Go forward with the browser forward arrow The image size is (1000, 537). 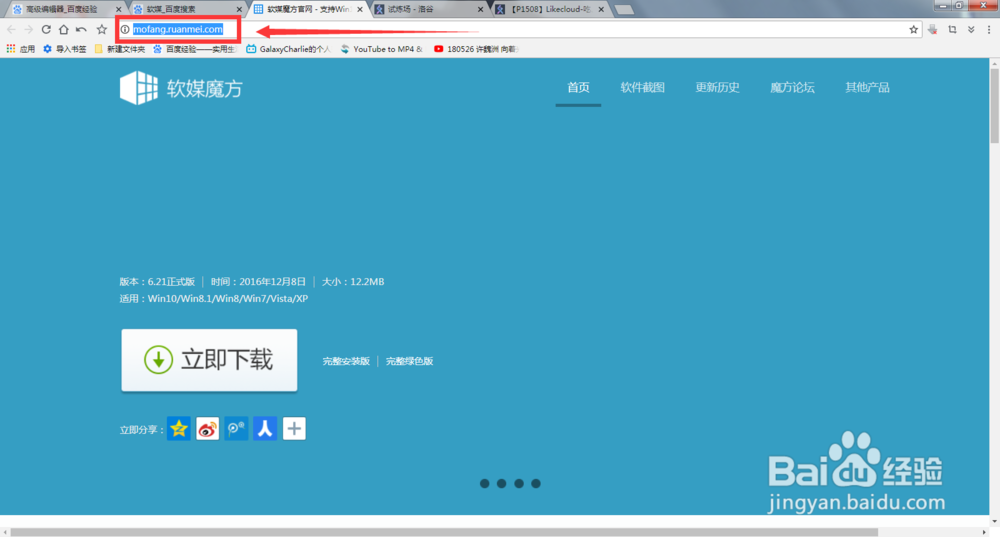pyautogui.click(x=29, y=29)
